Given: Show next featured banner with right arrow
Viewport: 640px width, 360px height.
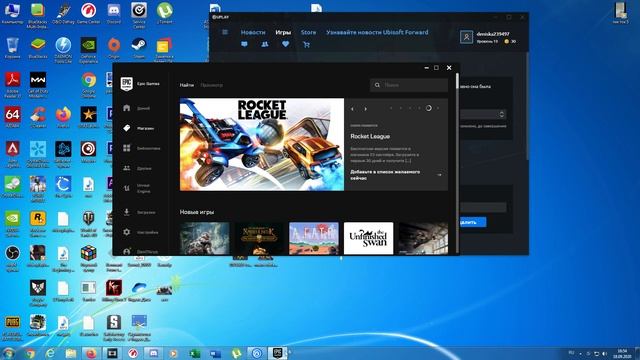Looking at the screenshot, I should coord(365,109).
